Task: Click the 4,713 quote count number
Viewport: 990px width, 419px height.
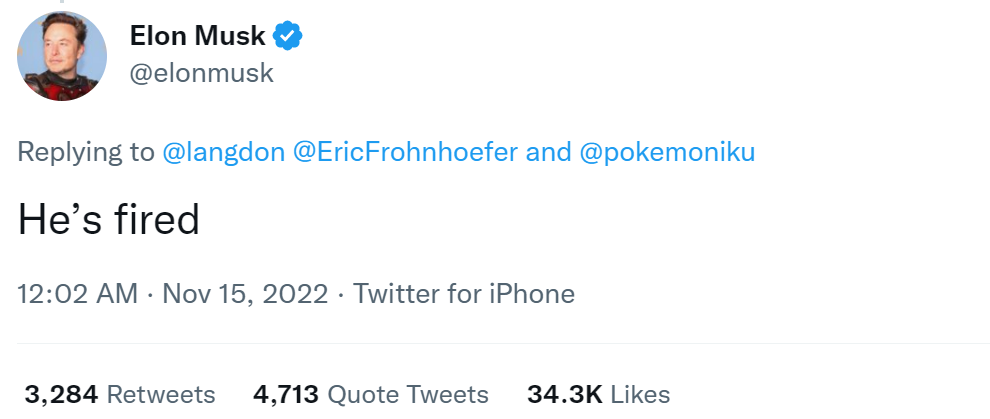Action: coord(286,394)
